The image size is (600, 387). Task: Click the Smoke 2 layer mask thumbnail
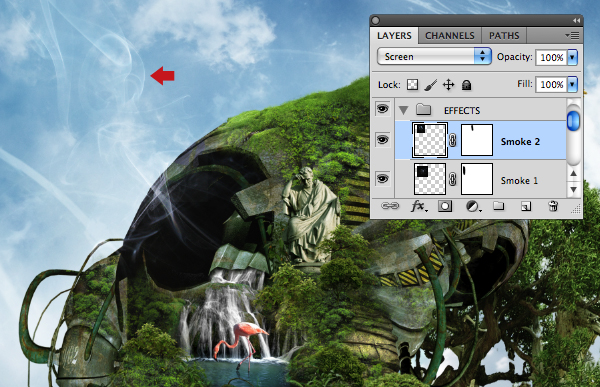point(477,140)
